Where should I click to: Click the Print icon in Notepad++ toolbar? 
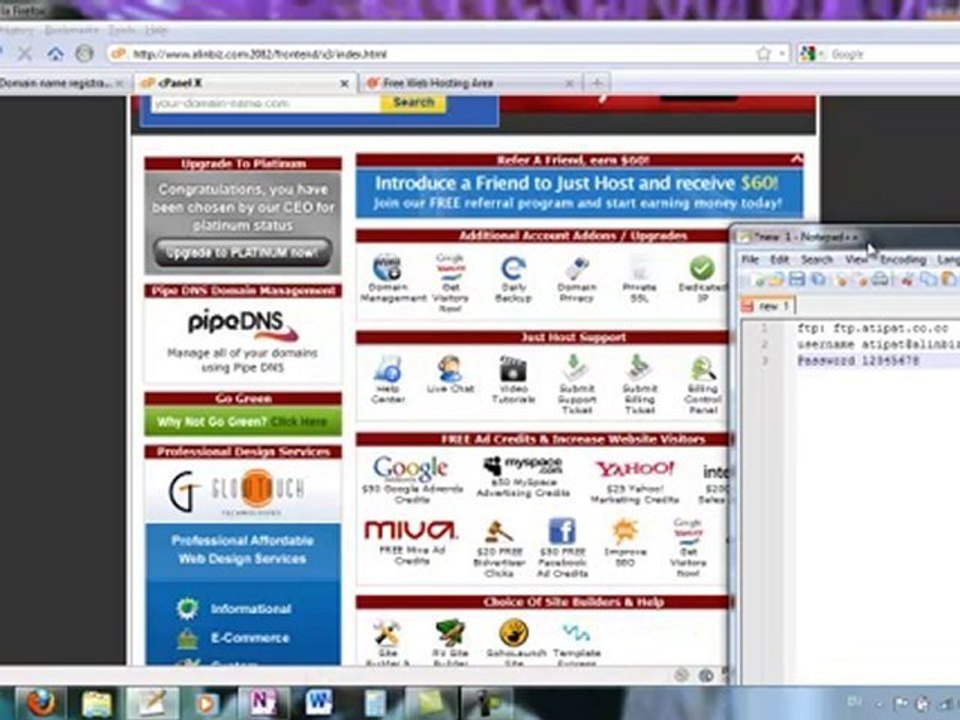880,279
